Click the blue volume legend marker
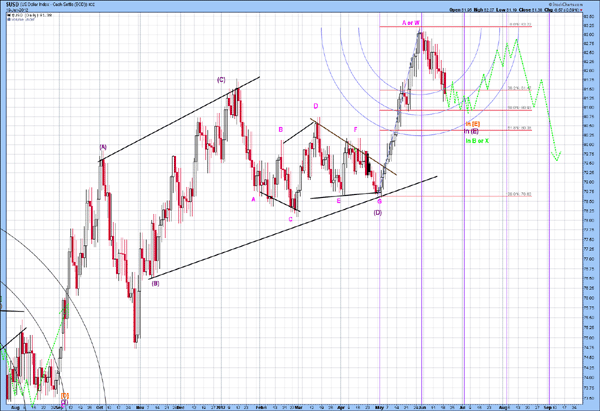 point(9,20)
